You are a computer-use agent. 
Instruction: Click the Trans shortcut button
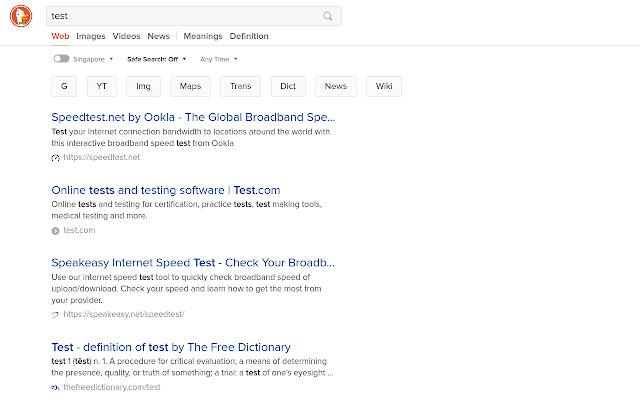click(x=240, y=86)
